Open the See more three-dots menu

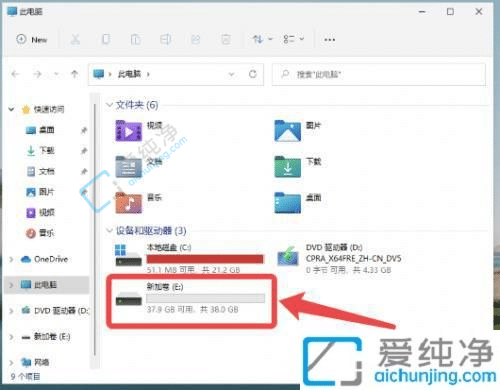[329, 40]
